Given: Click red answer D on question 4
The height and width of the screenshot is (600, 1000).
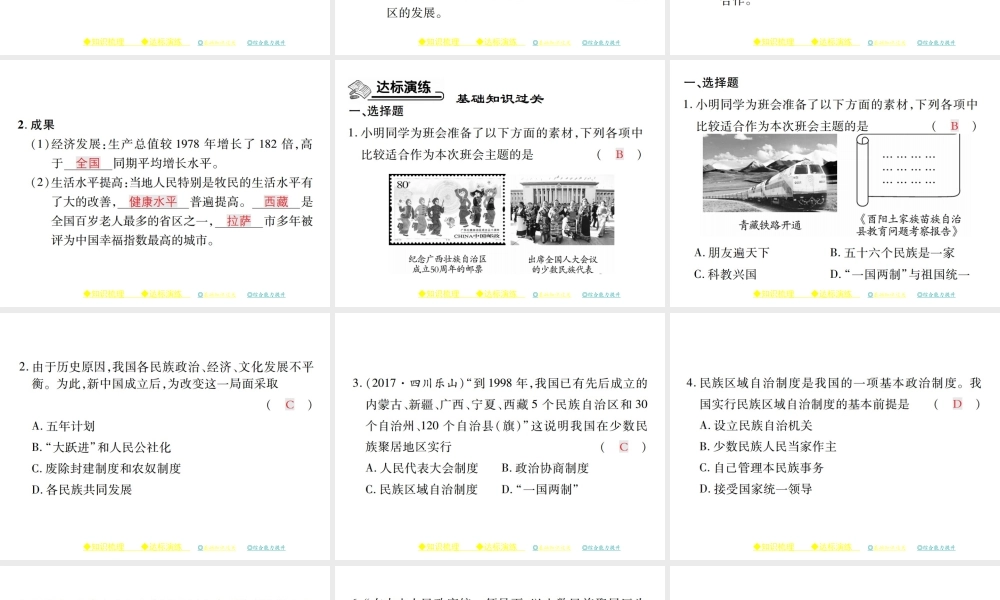Looking at the screenshot, I should 957,404.
